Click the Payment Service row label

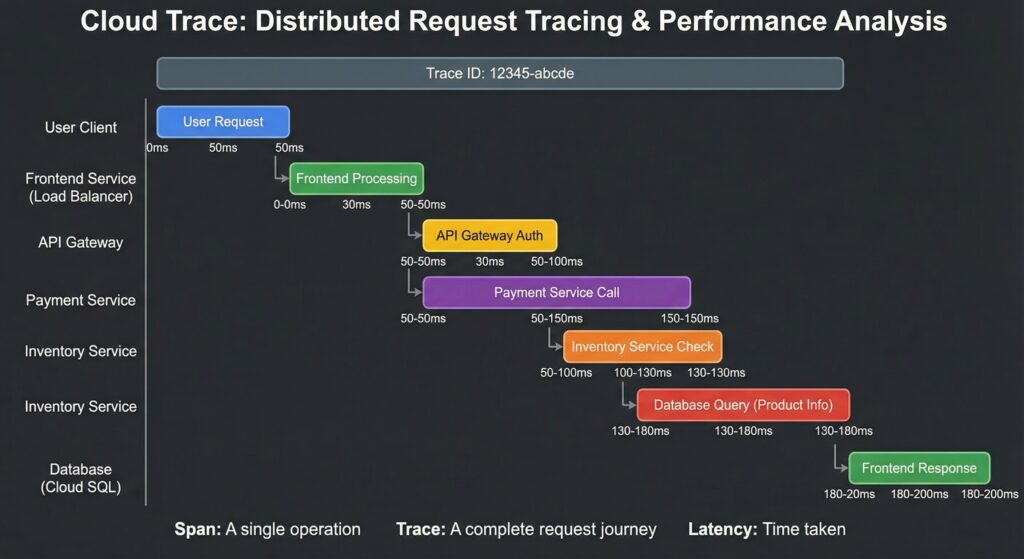pyautogui.click(x=80, y=300)
